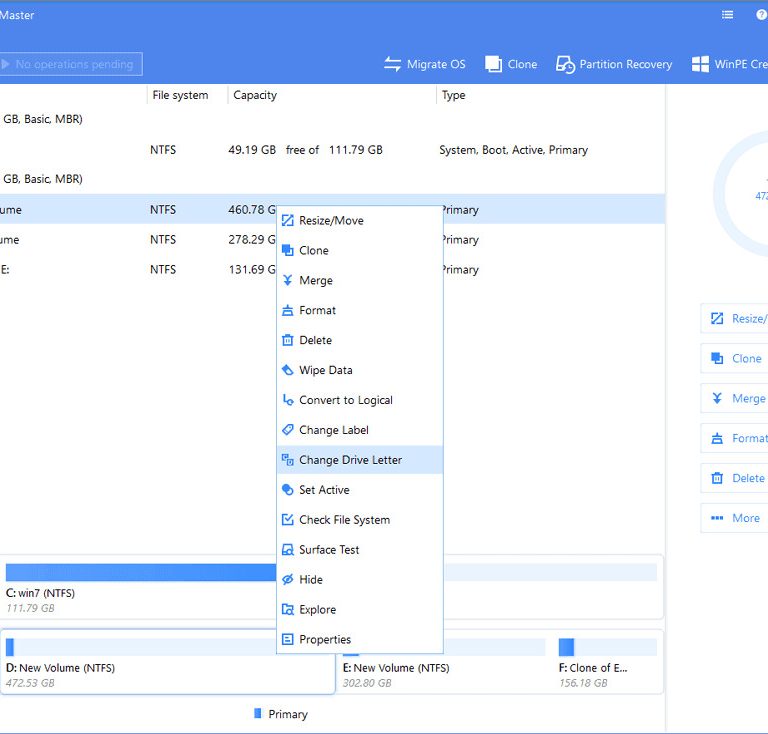Click the F: partition blue usage bar

566,647
